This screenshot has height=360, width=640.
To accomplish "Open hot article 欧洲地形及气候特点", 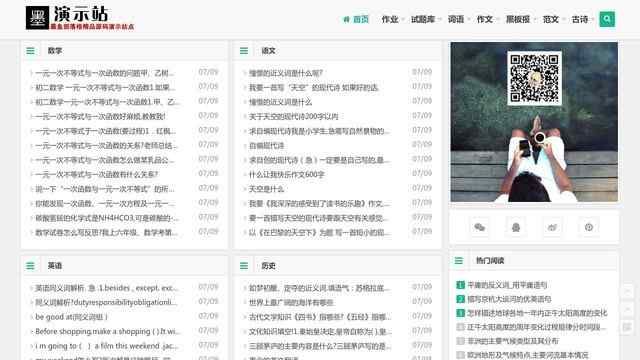I will 528,355.
